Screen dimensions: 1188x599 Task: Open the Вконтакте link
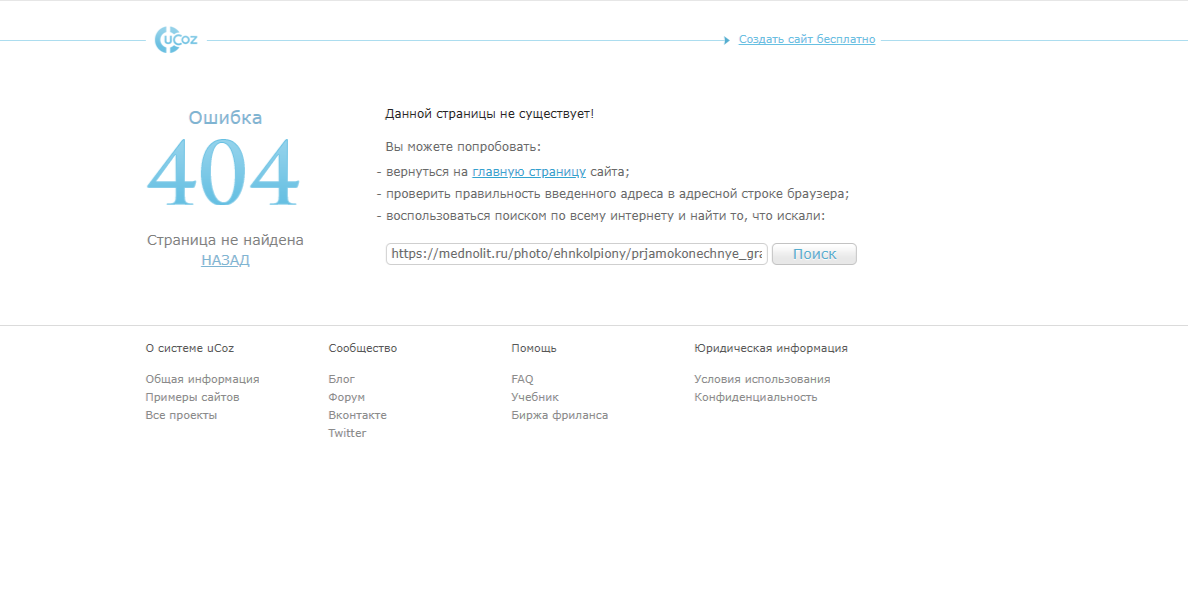pyautogui.click(x=357, y=415)
